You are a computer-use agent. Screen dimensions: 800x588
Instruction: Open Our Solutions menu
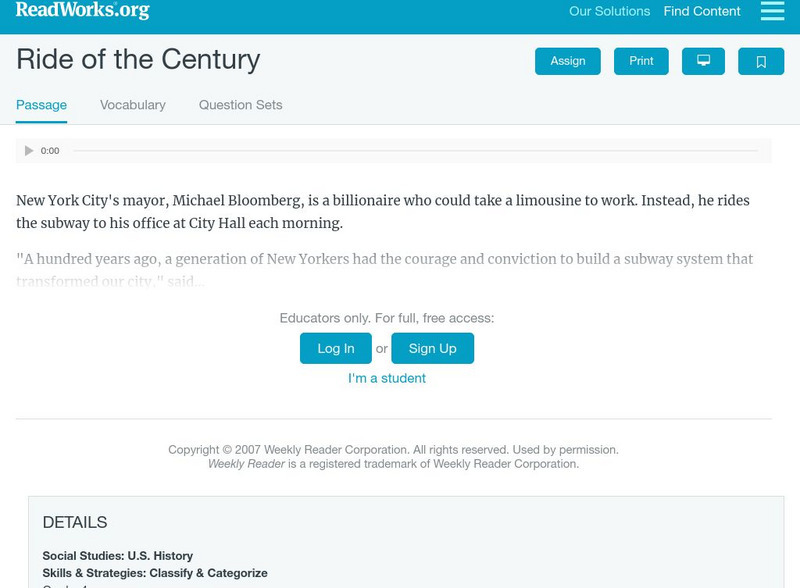pyautogui.click(x=609, y=12)
